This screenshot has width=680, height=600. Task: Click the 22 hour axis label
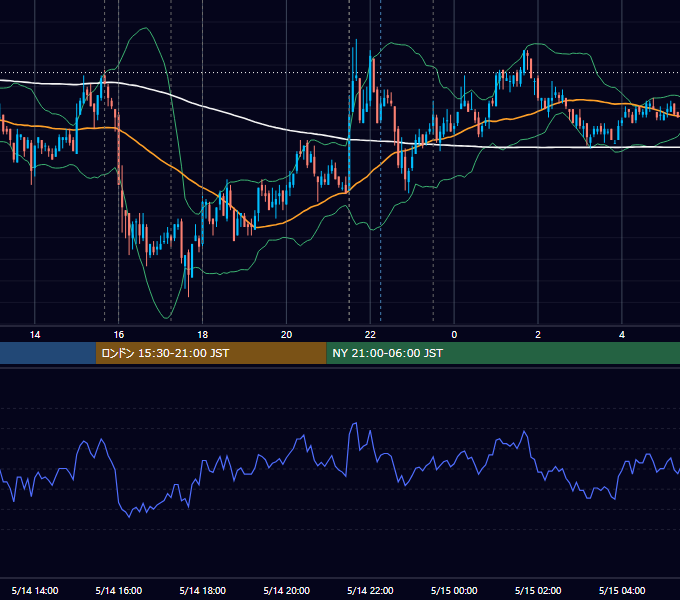pos(370,335)
